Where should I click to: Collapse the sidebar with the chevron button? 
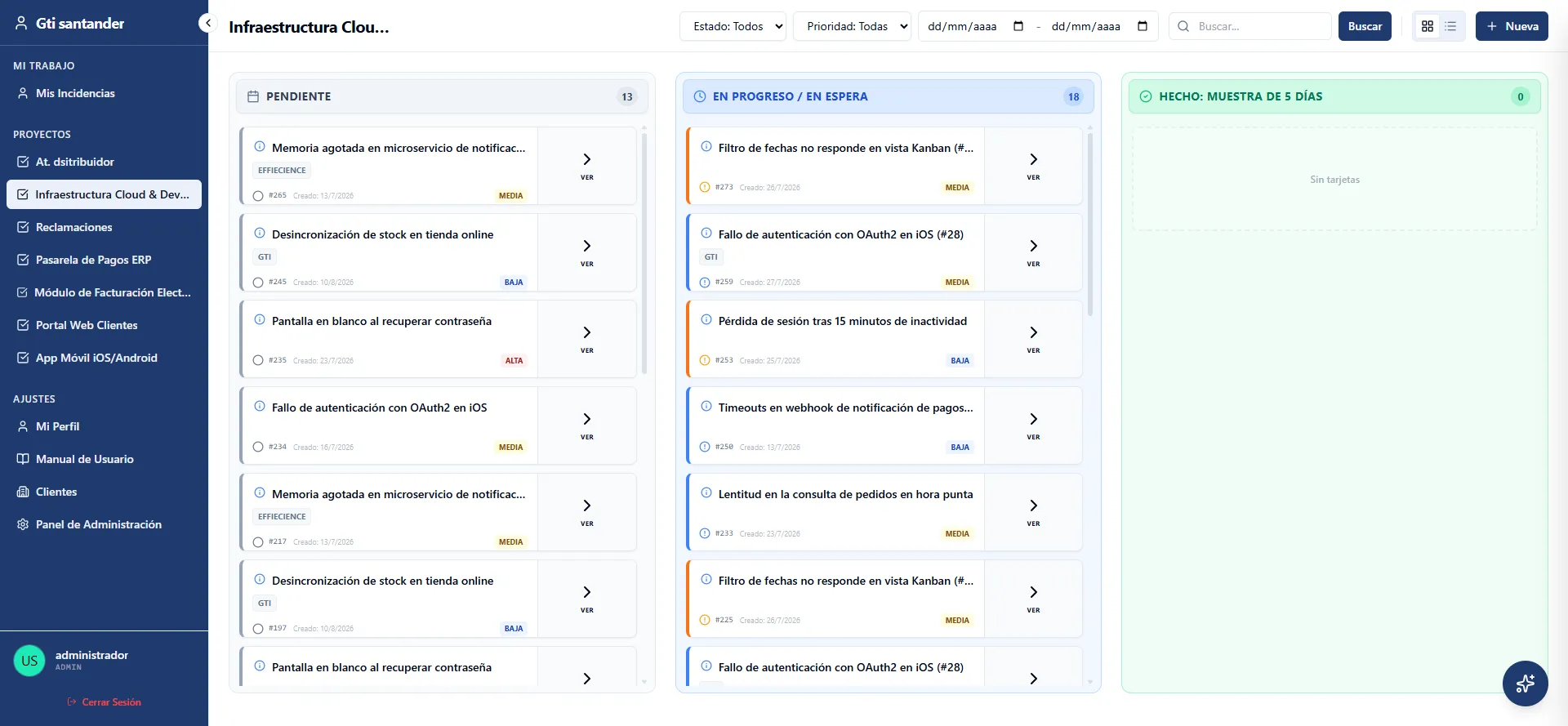(208, 24)
